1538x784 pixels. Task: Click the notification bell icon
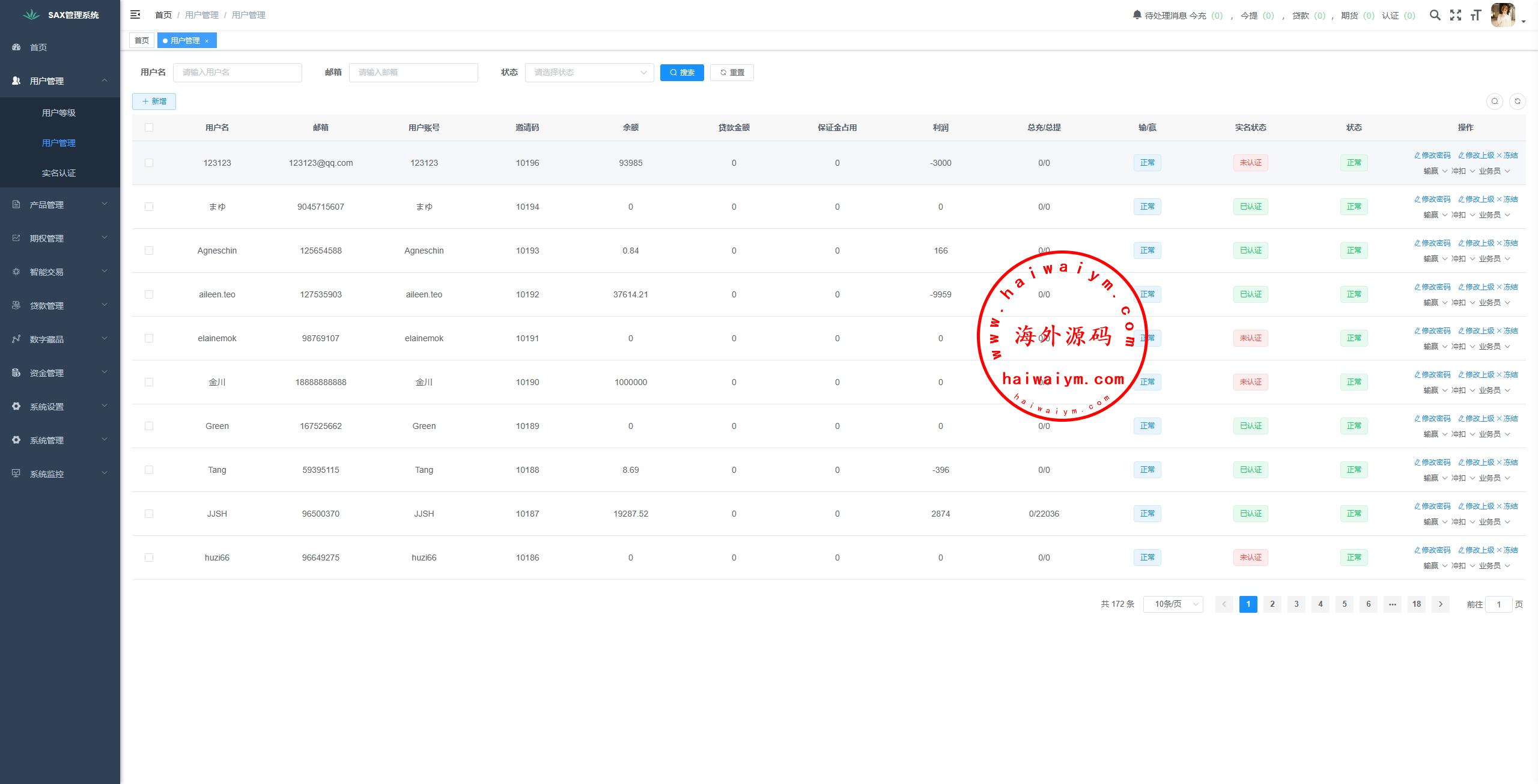1137,14
